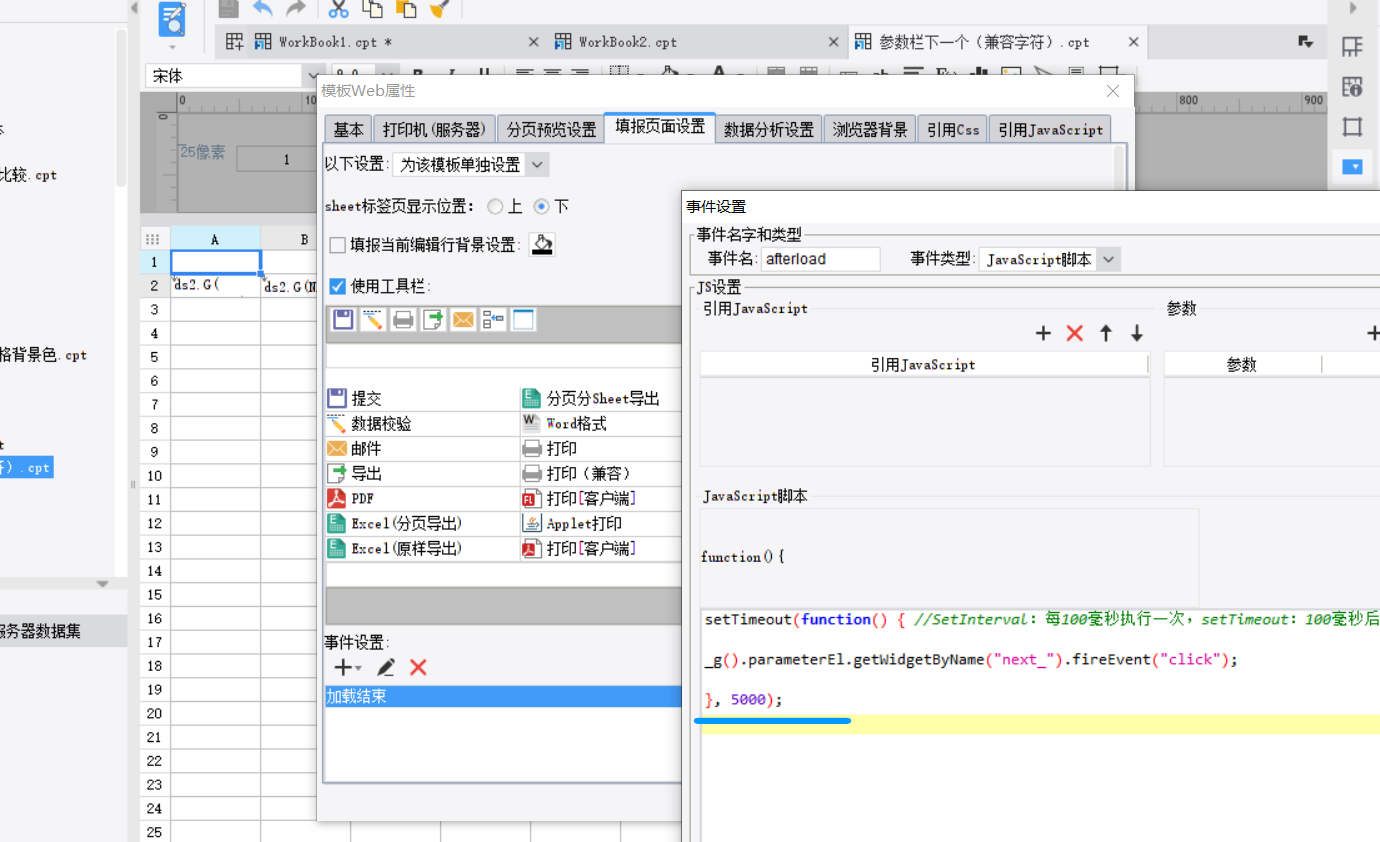Click the Excel(分页导出) item

click(422, 523)
